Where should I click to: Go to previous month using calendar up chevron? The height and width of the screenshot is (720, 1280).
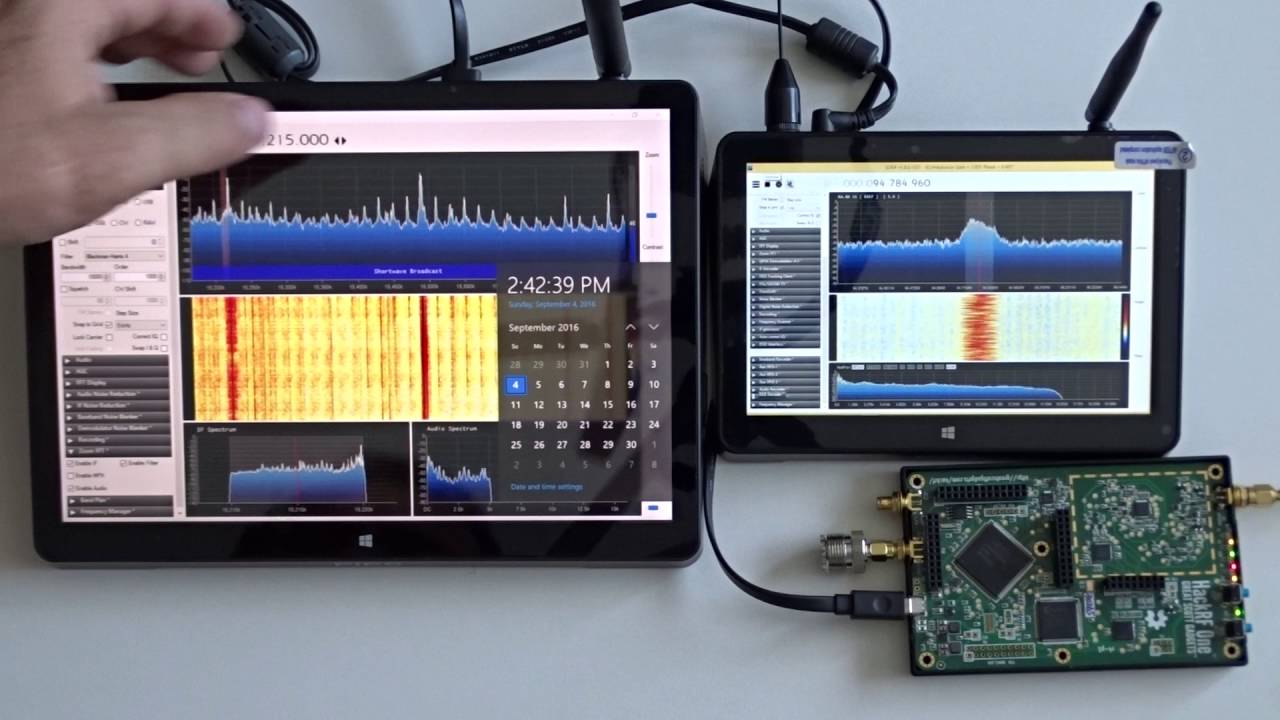tap(630, 327)
